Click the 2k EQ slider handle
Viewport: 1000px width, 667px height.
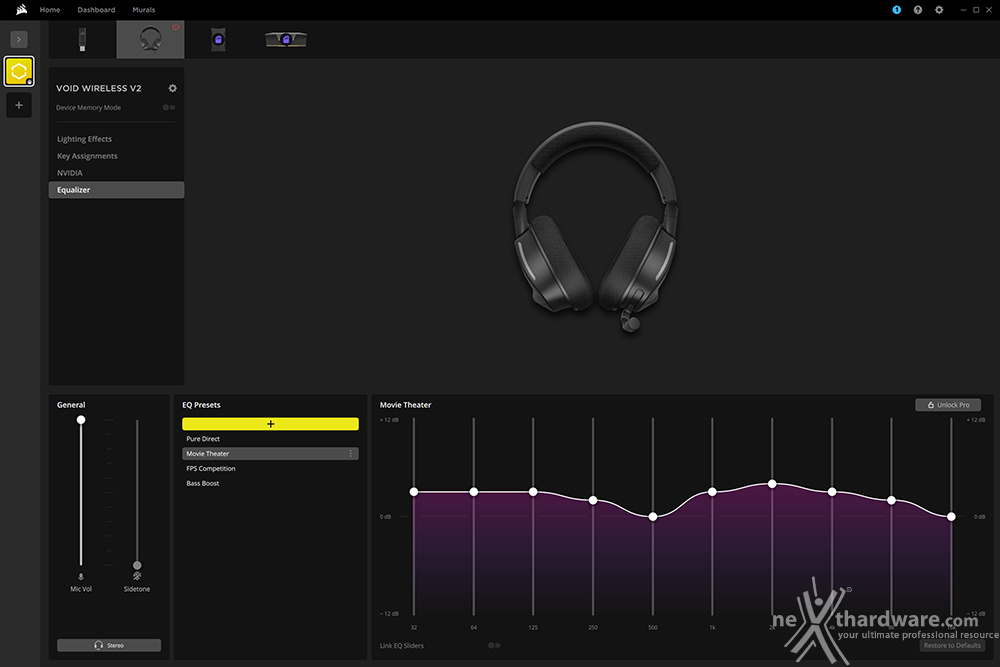coord(772,484)
